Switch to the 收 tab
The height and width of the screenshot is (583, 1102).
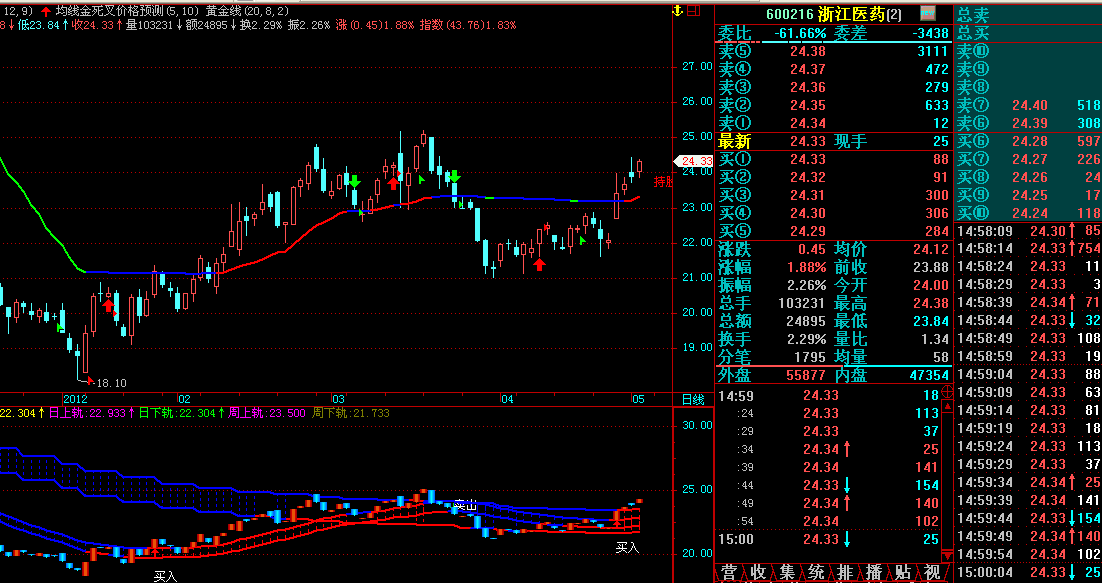tap(758, 572)
